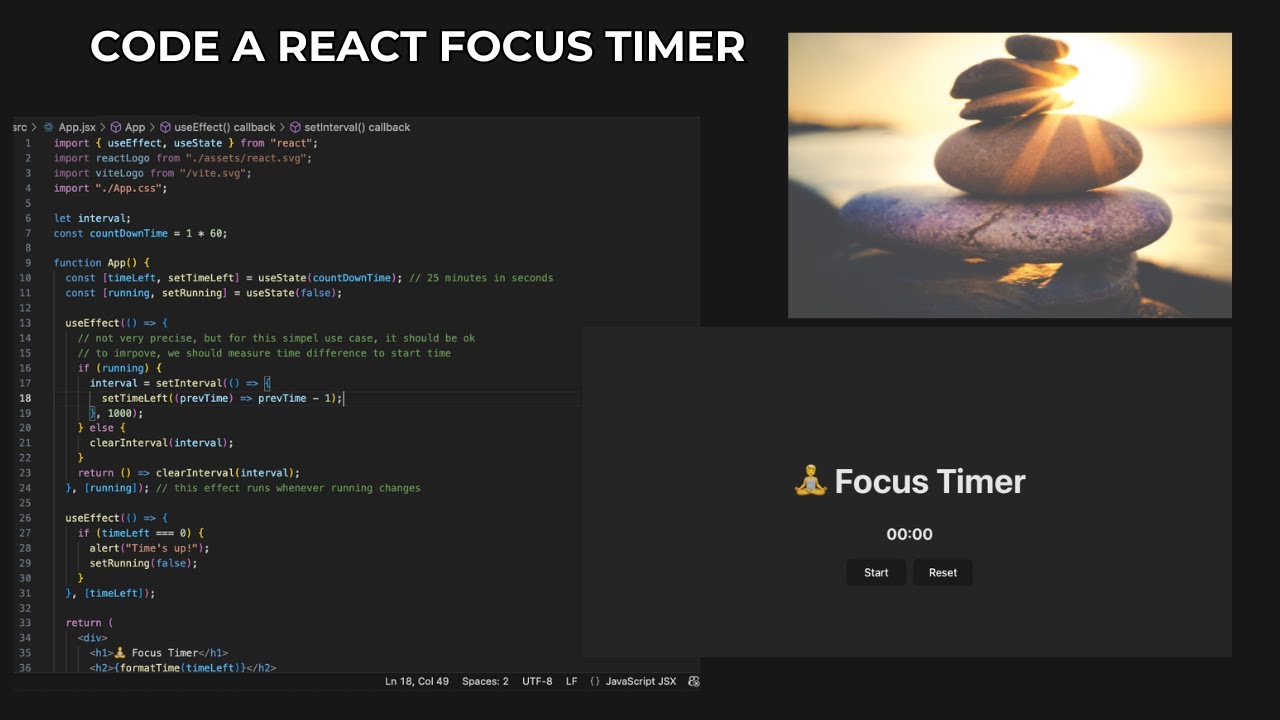Click the 'CODE A REACT FOCUS TIMER' title
Viewport: 1280px width, 720px height.
click(418, 47)
